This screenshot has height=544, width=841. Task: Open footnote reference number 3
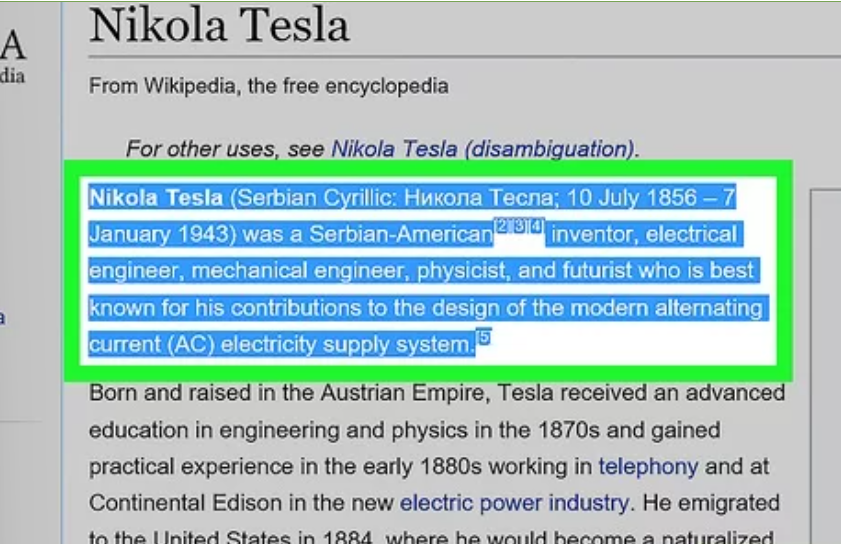(x=519, y=227)
